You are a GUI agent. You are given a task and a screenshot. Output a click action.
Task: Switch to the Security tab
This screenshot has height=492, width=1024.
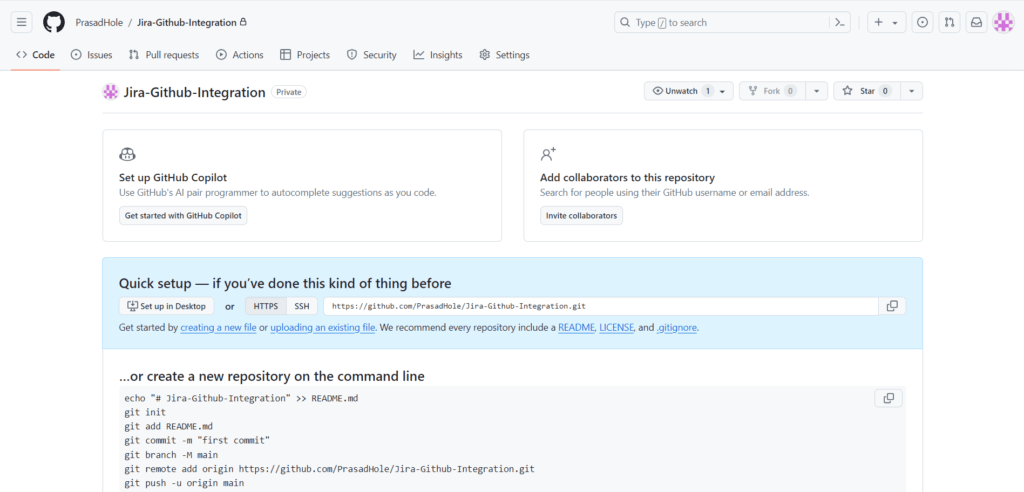[372, 55]
